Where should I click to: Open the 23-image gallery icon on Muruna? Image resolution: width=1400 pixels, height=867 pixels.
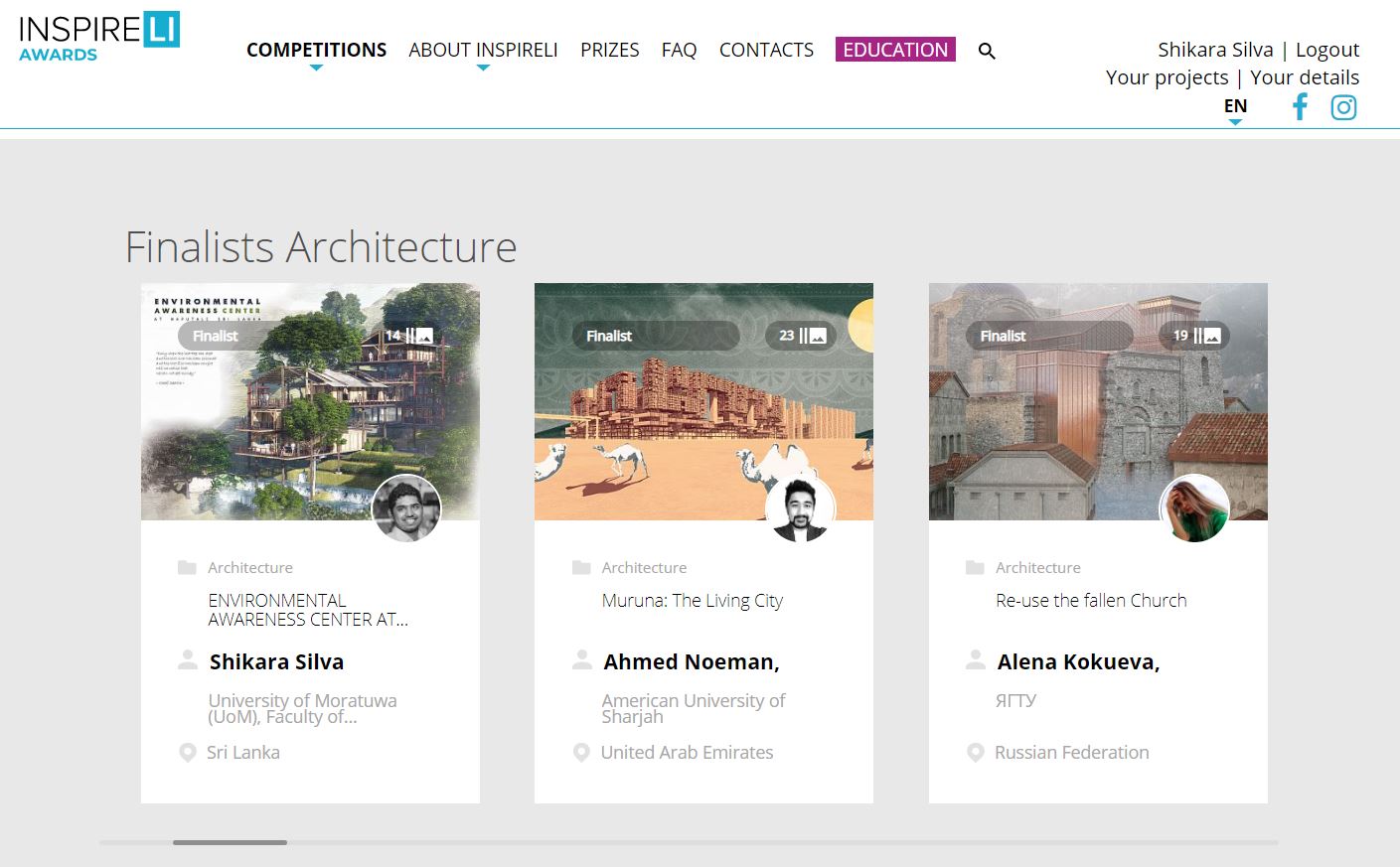(802, 336)
